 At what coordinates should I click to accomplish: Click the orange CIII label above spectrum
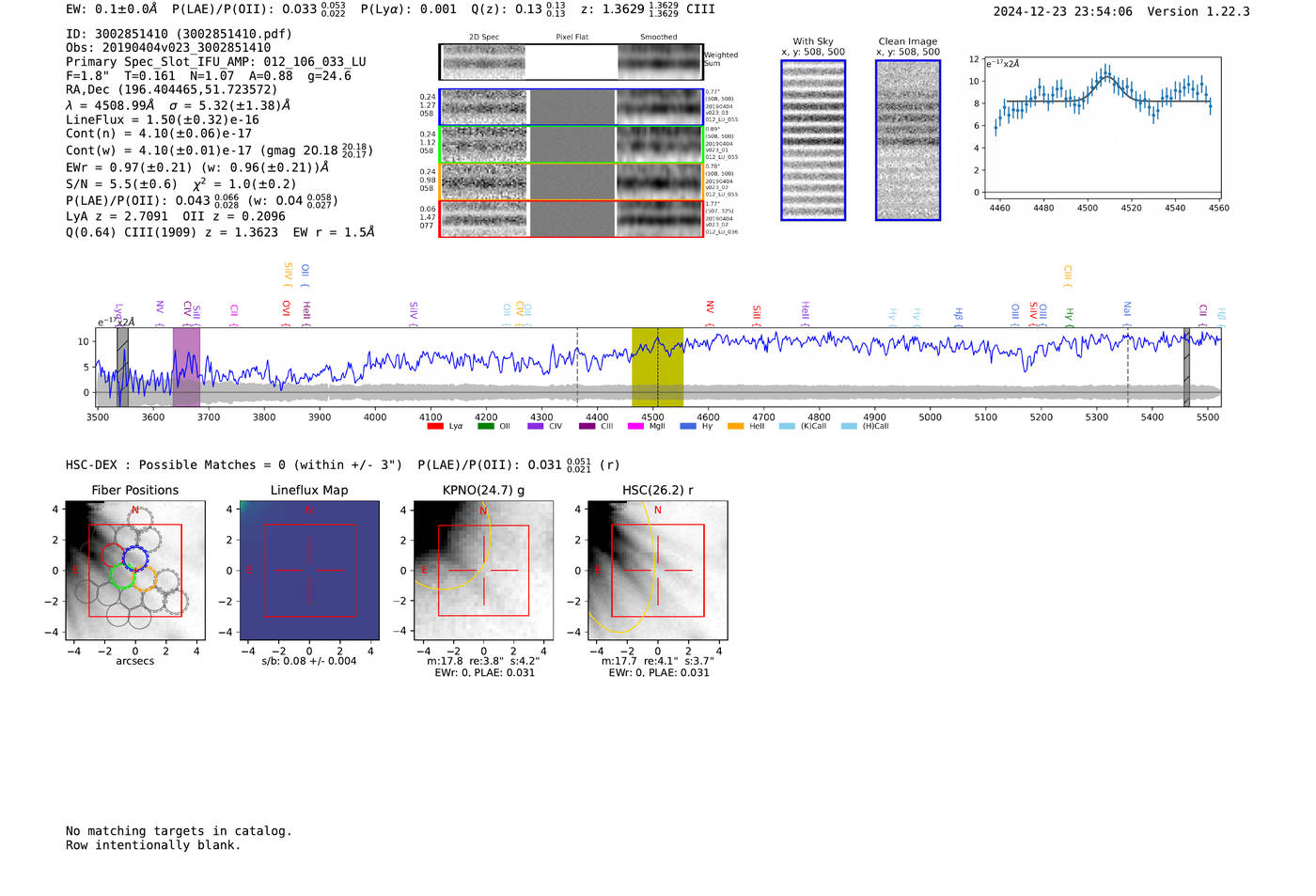(1068, 275)
